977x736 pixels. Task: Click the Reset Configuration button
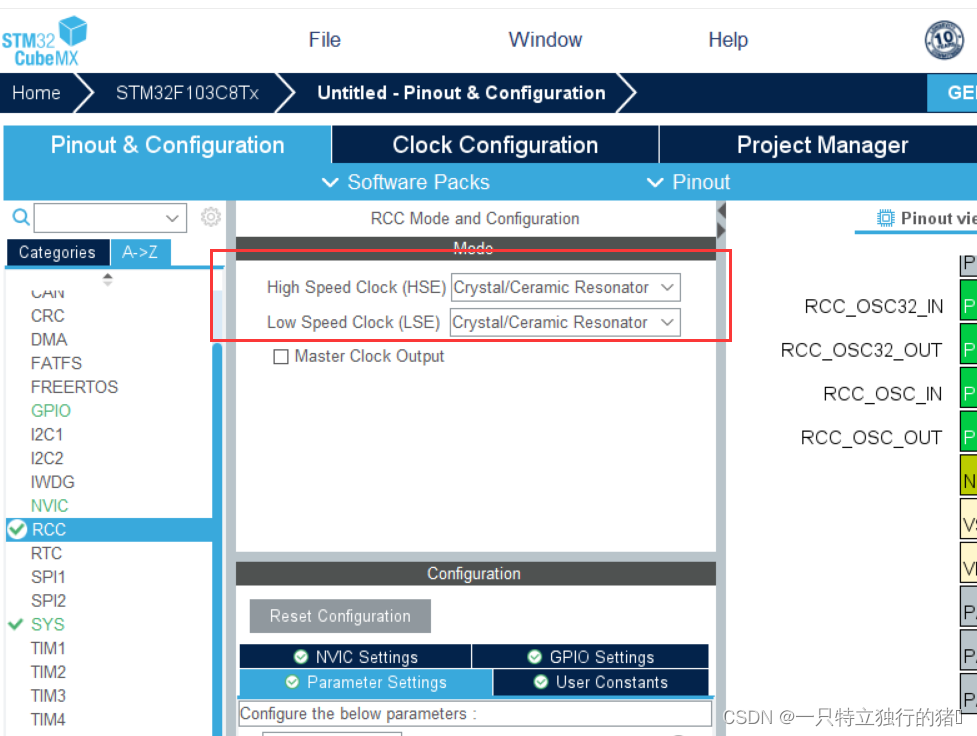click(x=340, y=616)
